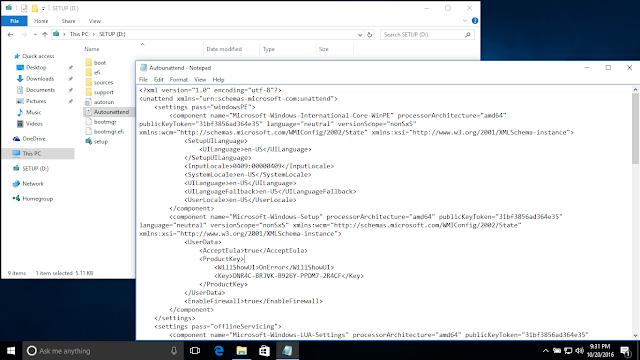
Task: Open Microsoft Edge from the taskbar
Action: (x=219, y=351)
